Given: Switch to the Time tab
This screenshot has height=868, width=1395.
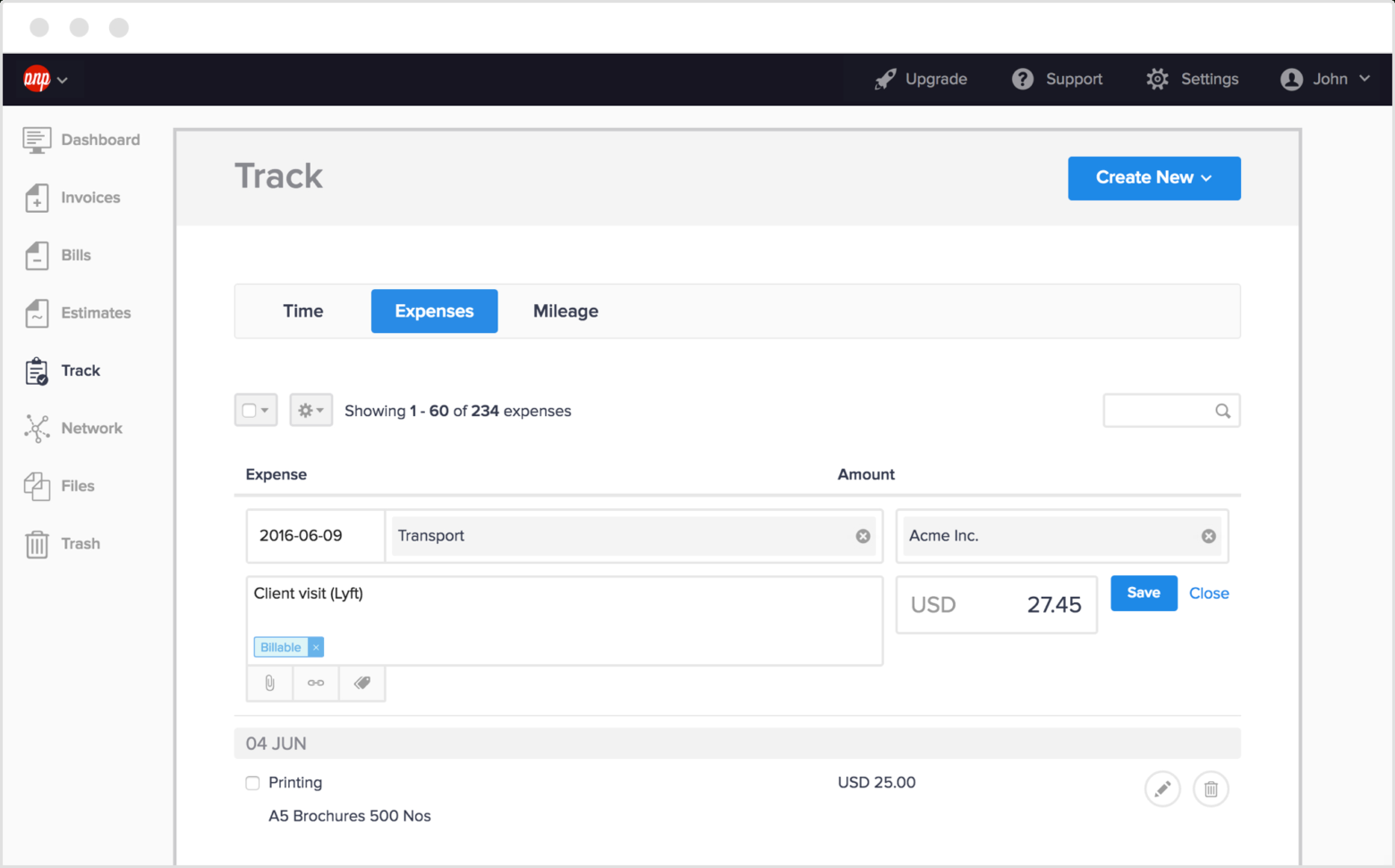Looking at the screenshot, I should click(302, 311).
